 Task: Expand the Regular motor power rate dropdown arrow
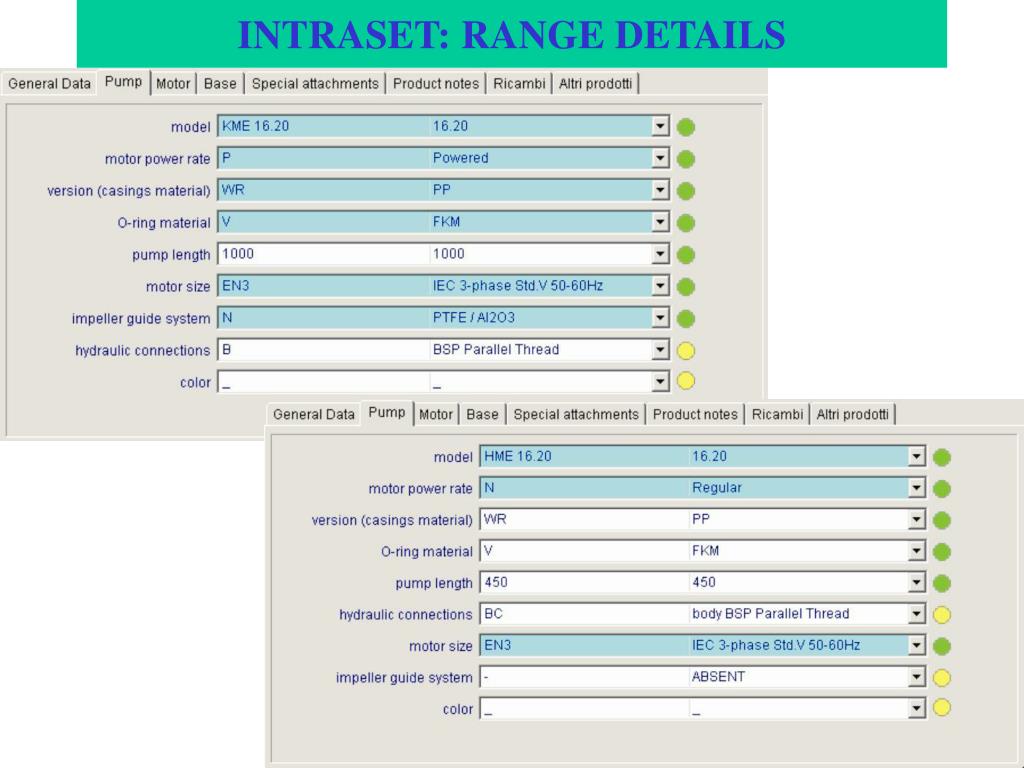[x=917, y=488]
